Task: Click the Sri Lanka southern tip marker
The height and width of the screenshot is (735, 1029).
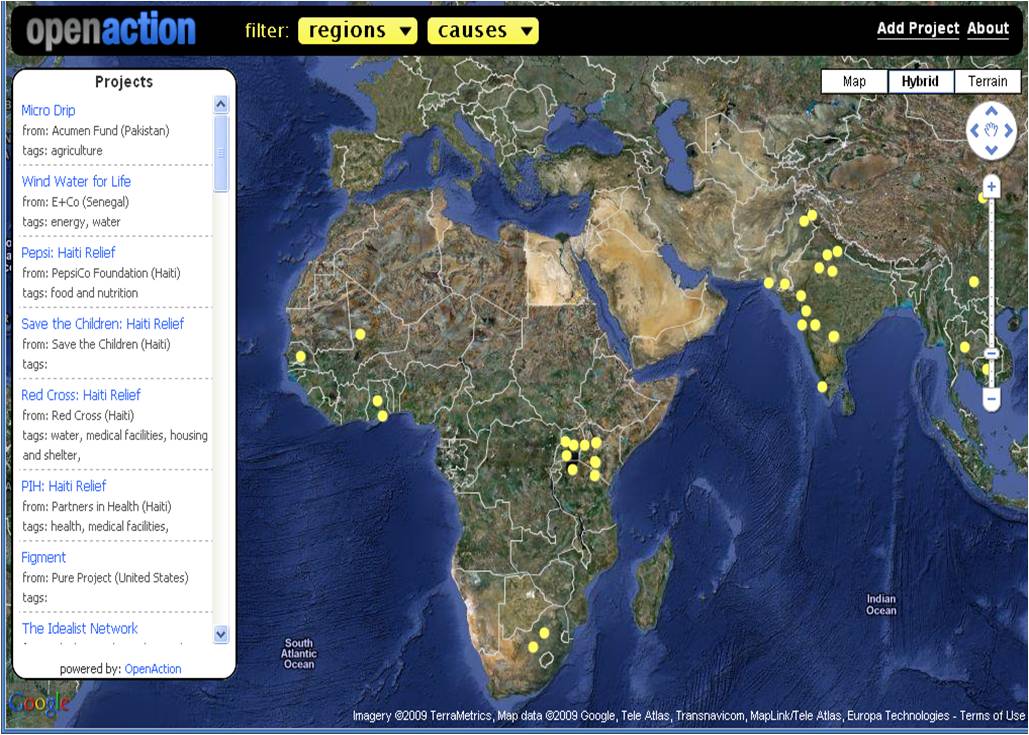Action: pyautogui.click(x=822, y=387)
